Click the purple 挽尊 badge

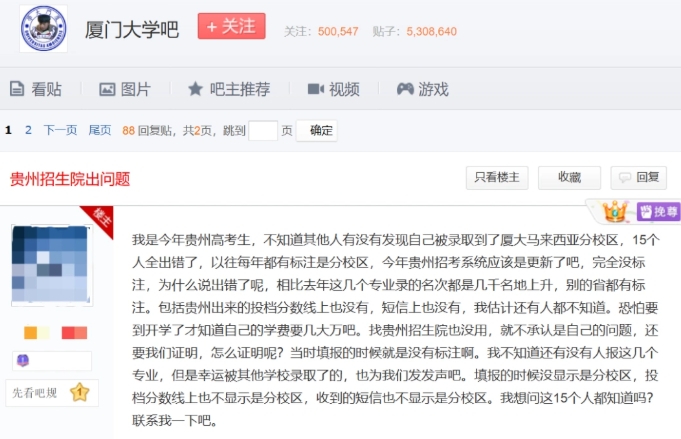point(658,211)
